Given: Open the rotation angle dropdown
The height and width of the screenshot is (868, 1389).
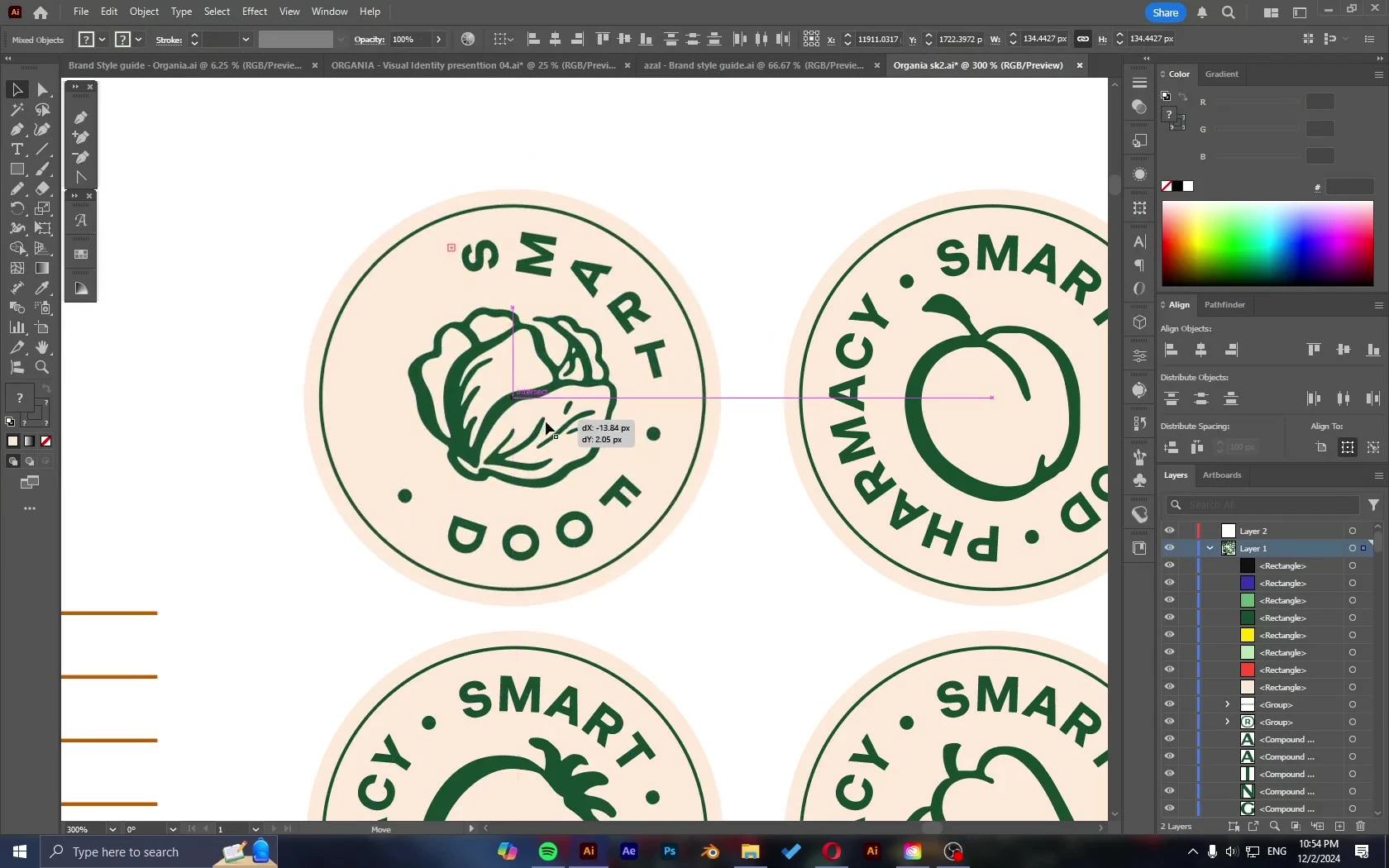Looking at the screenshot, I should click(172, 829).
